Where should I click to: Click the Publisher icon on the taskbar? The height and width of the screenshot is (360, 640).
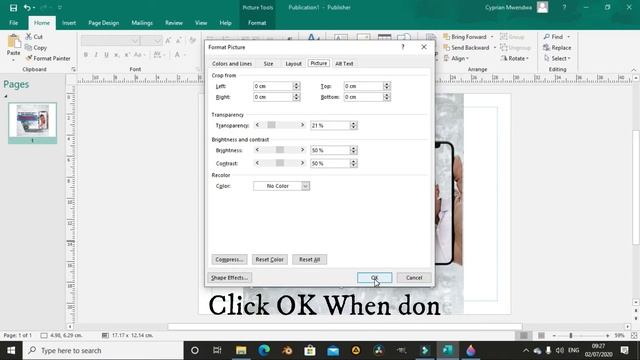447,350
